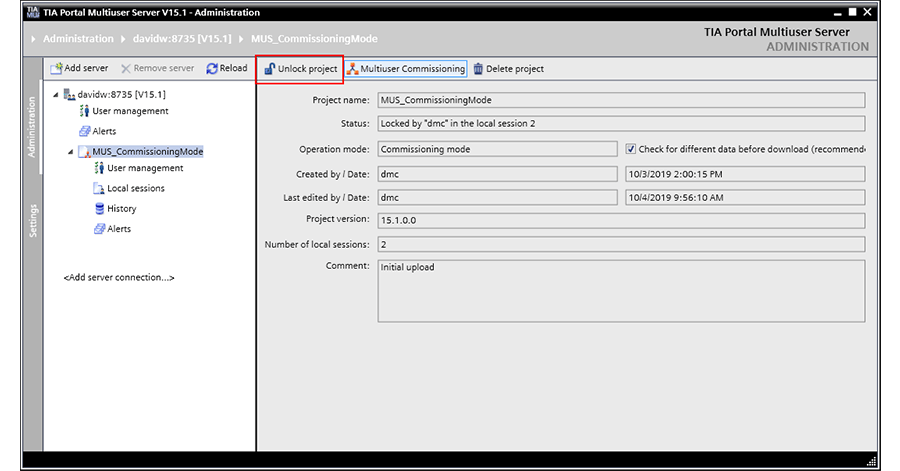Open project User management under MUS_CommissioningMode
Screen dimensions: 900x471
pyautogui.click(x=145, y=168)
